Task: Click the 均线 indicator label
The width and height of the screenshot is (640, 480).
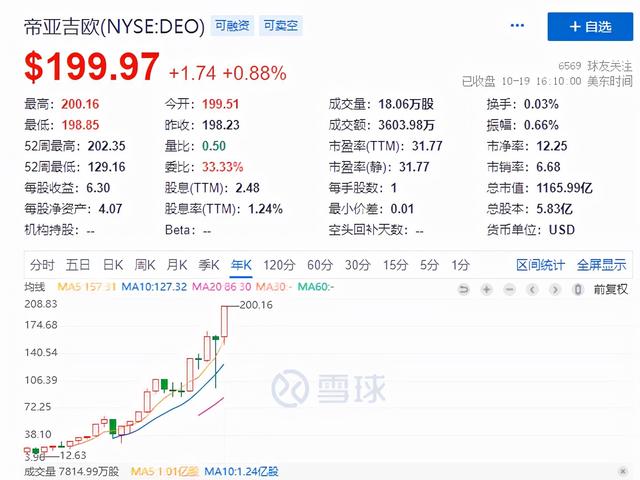Action: click(35, 287)
